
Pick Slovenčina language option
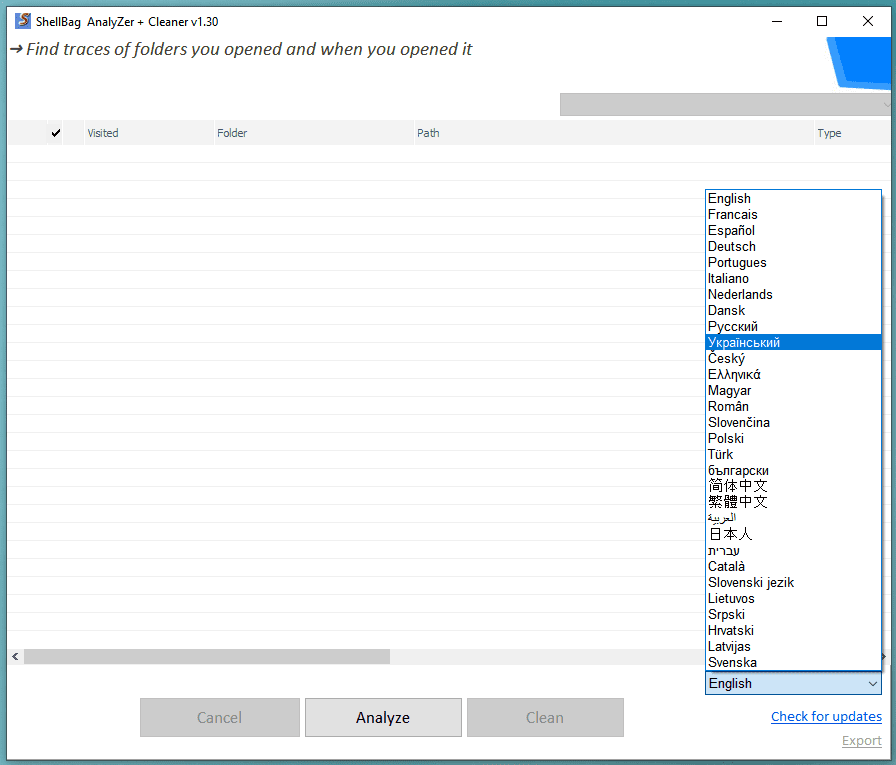click(x=793, y=422)
